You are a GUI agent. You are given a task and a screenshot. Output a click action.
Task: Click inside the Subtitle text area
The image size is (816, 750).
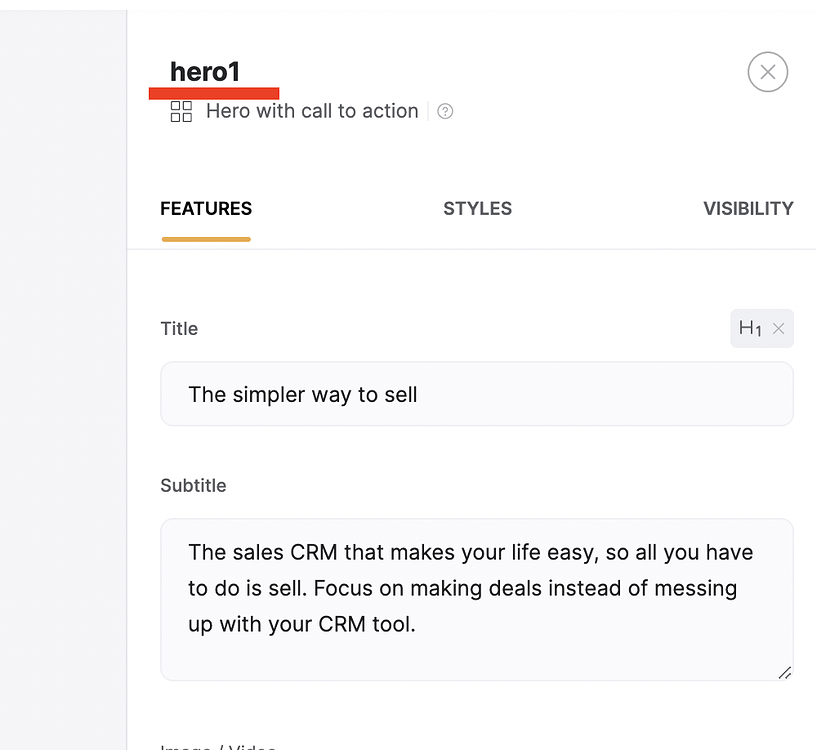(477, 600)
